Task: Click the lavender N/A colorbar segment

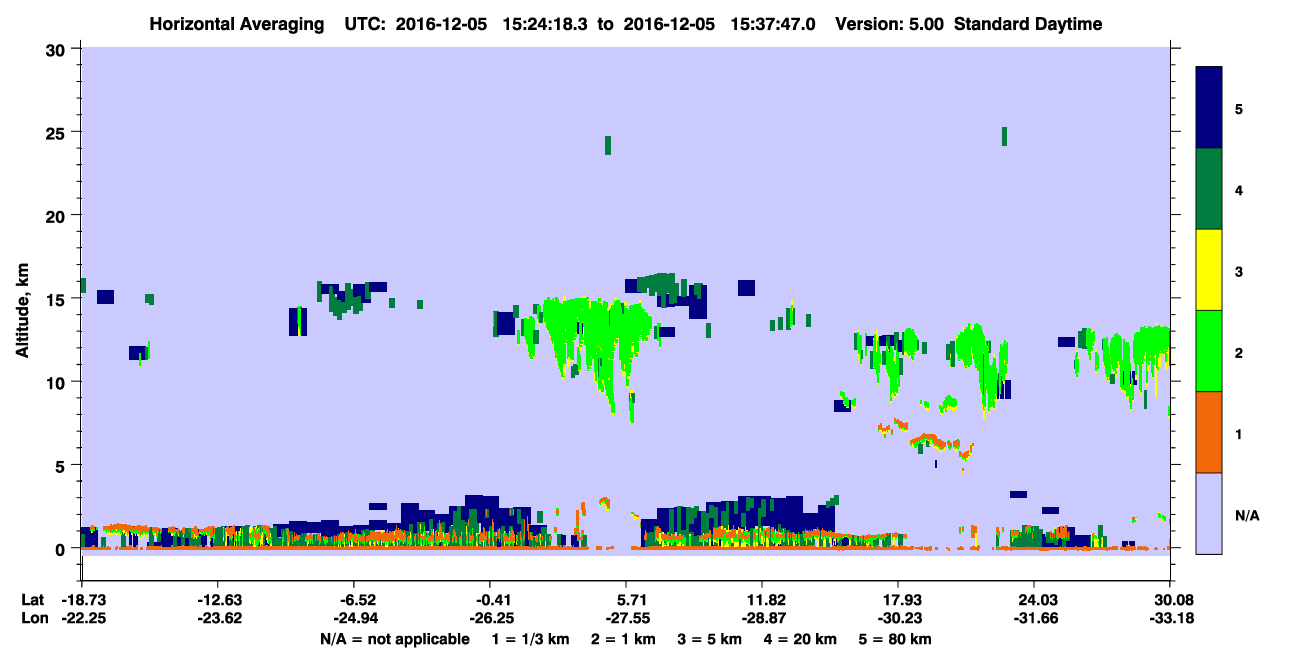Action: pos(1209,513)
